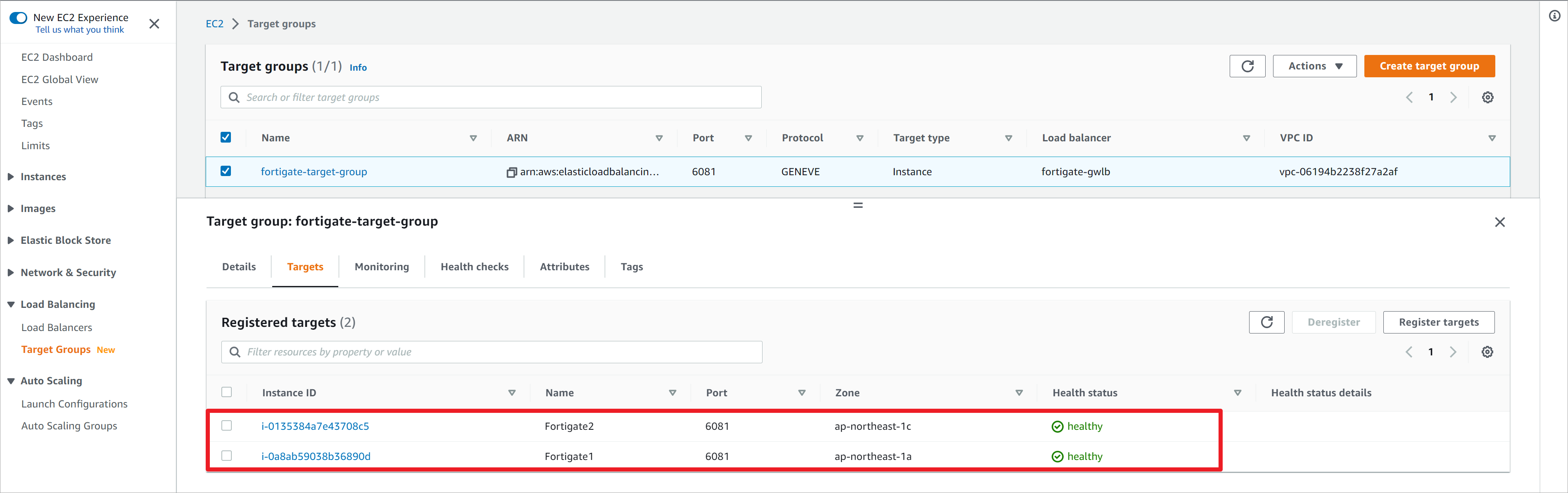Focus the Filter resources by property field
Viewport: 1568px width, 493px height.
(x=492, y=352)
